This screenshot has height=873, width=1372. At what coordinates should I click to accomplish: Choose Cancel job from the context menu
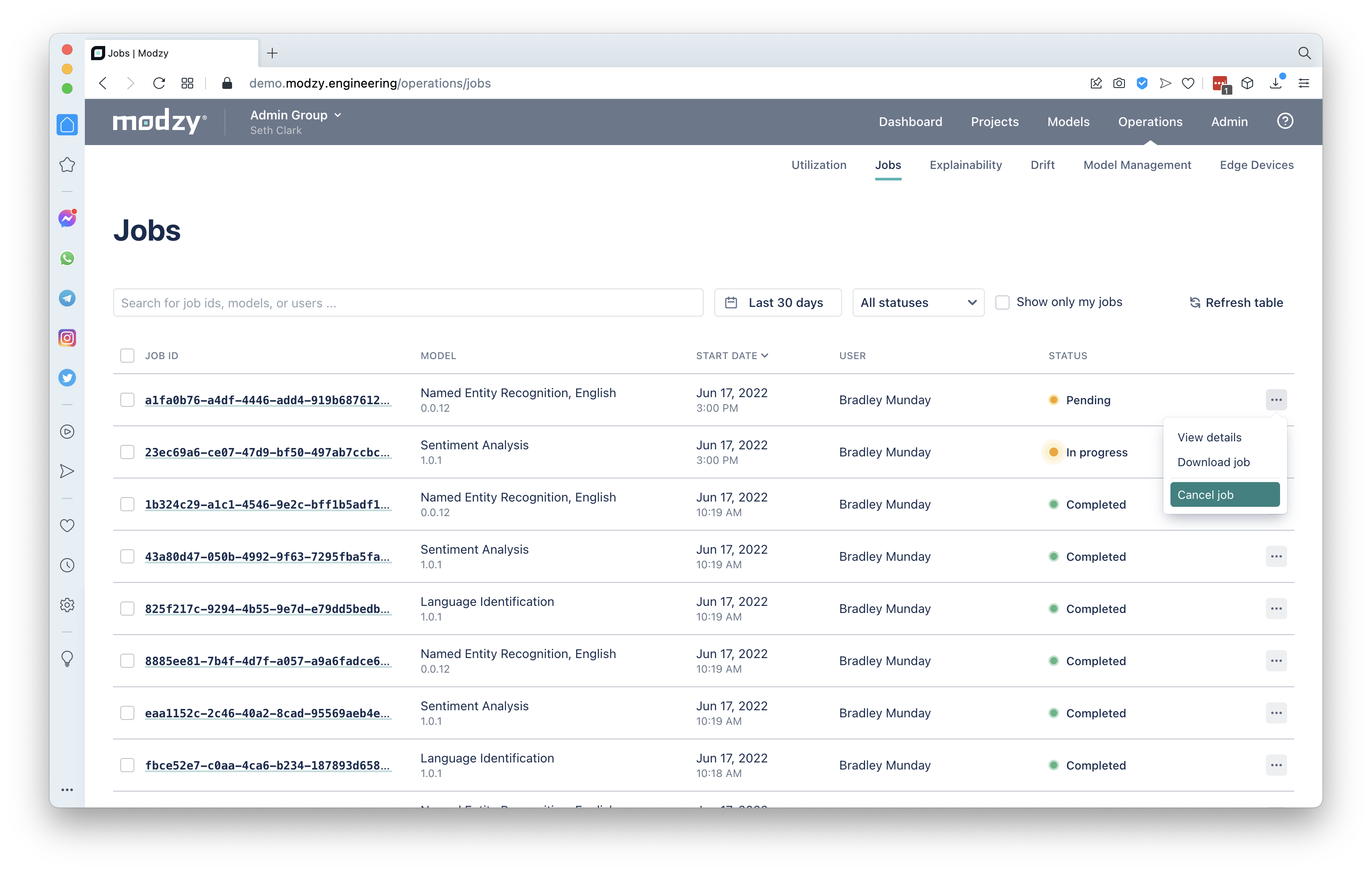point(1224,495)
